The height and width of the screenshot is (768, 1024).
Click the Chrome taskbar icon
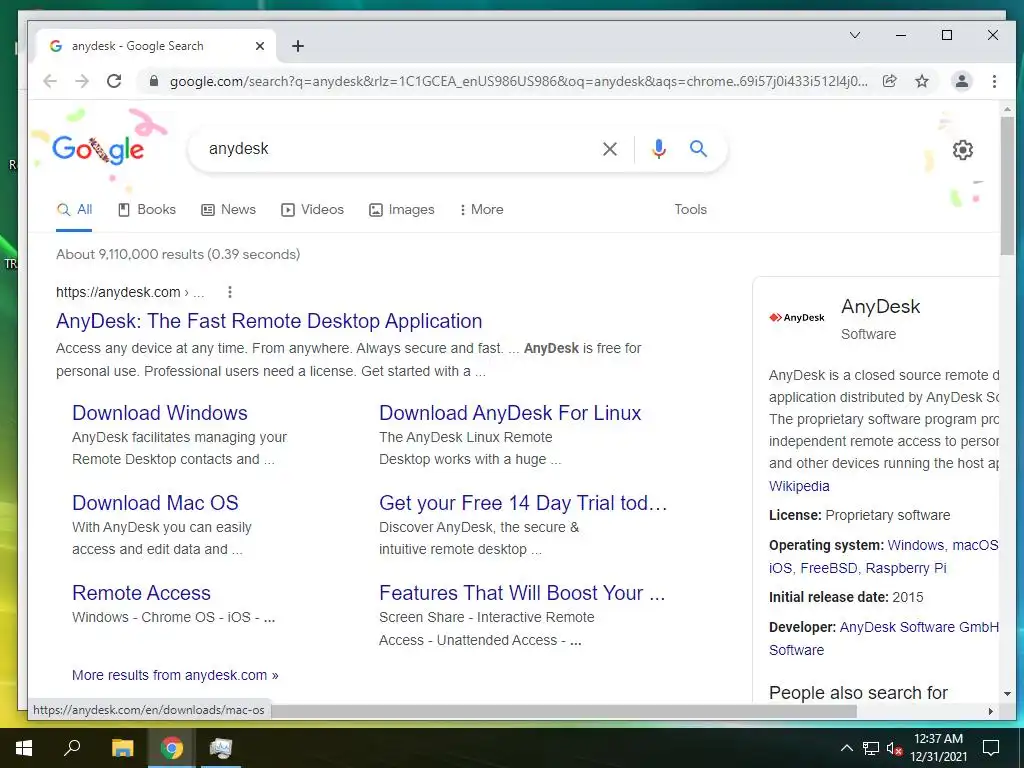click(x=172, y=748)
